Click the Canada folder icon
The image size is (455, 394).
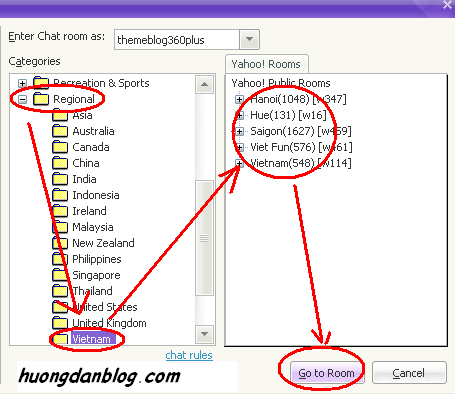(60, 147)
